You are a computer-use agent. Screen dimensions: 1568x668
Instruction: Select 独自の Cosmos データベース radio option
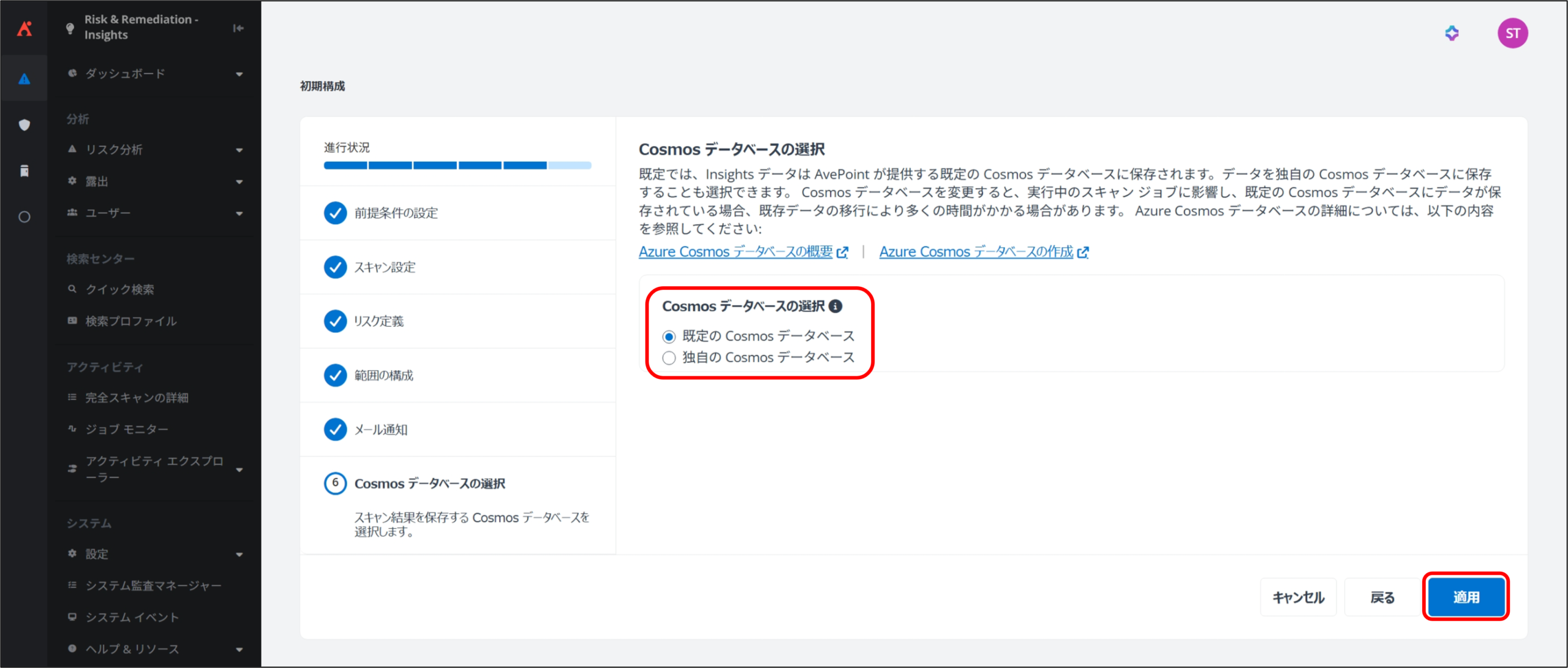coord(669,358)
